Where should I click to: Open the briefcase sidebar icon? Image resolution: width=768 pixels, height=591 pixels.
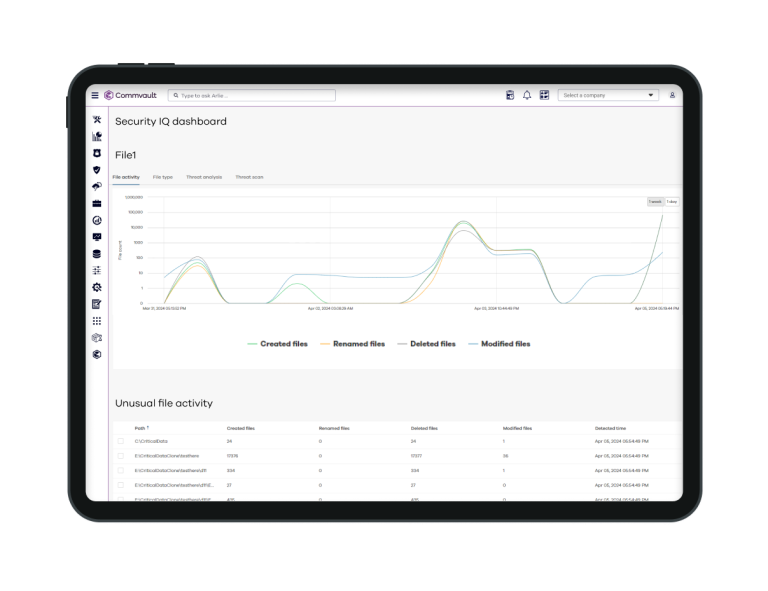(x=97, y=204)
